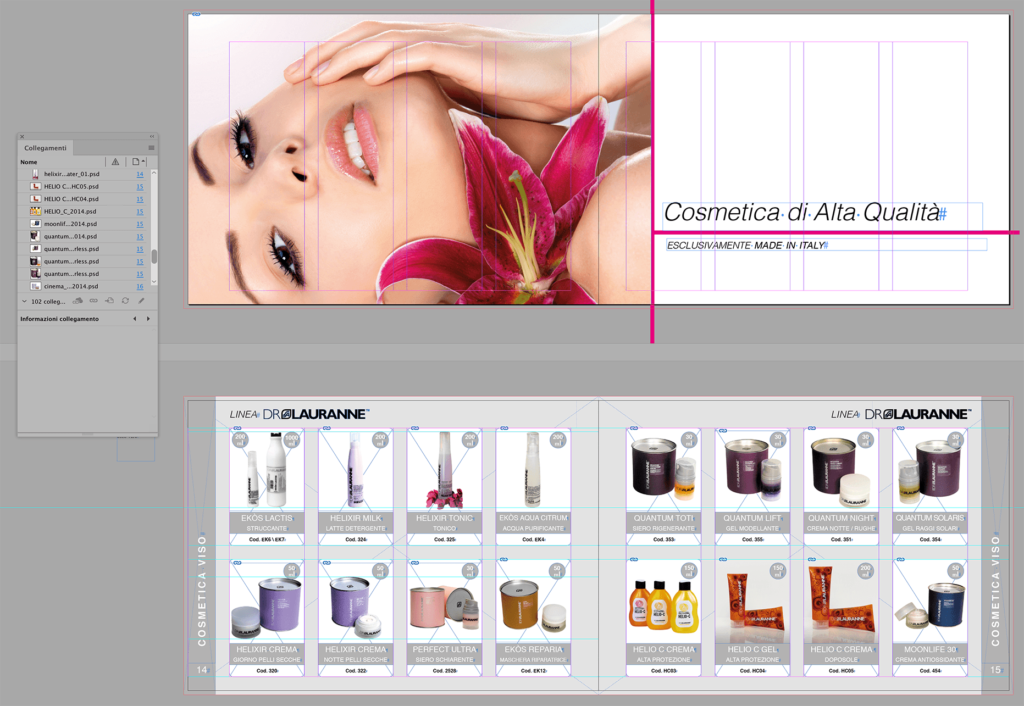This screenshot has height=706, width=1024.
Task: Go to page 15 for HELIO_C_2014.psd
Action: point(140,212)
